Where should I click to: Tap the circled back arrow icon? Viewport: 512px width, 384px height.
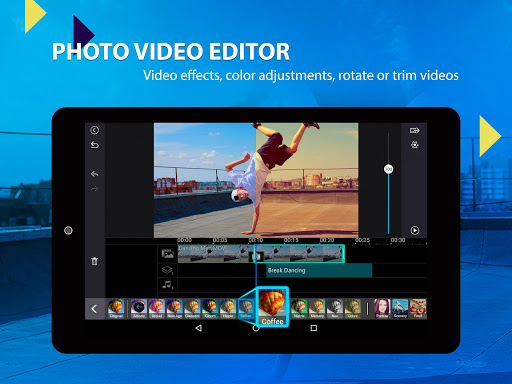click(95, 130)
